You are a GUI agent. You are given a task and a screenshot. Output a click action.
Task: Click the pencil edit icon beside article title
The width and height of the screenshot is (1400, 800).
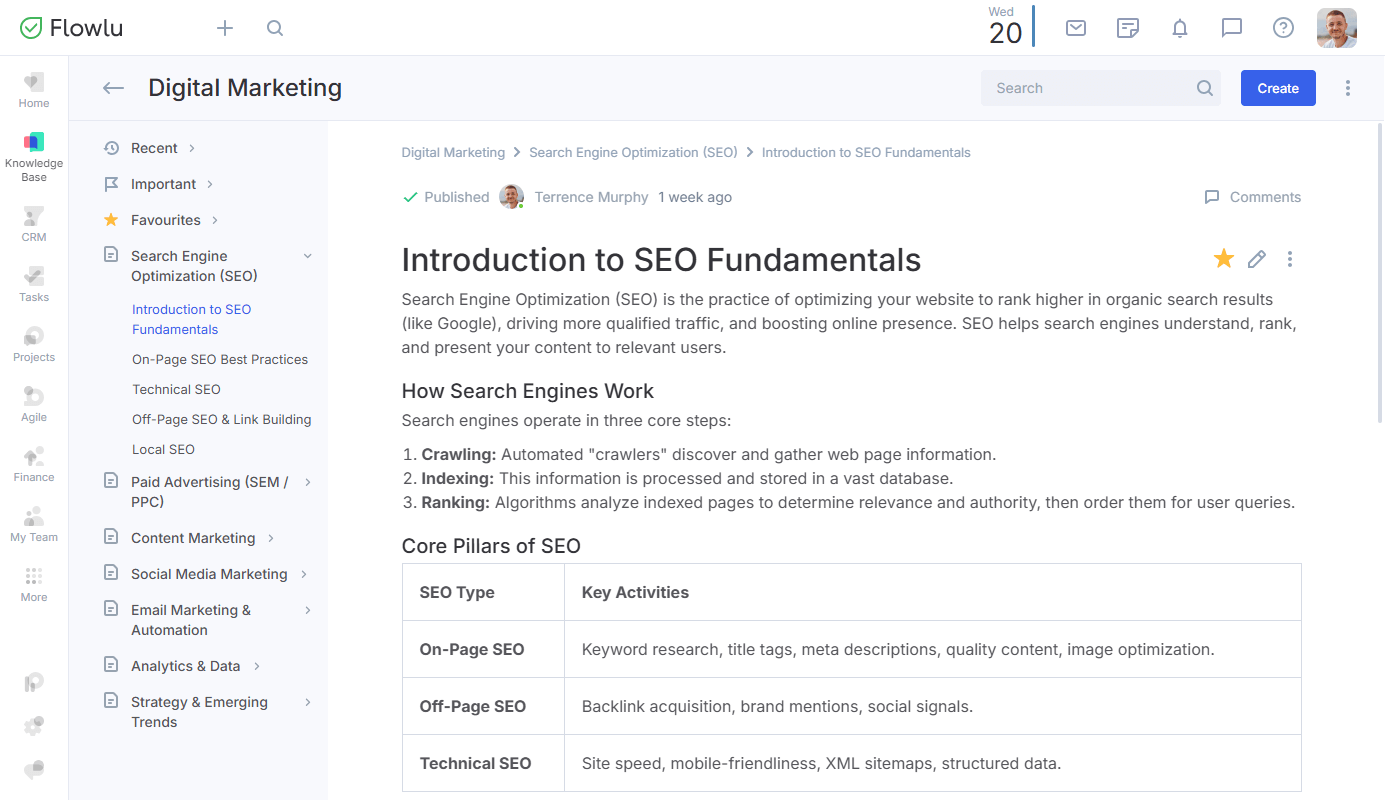click(x=1257, y=260)
